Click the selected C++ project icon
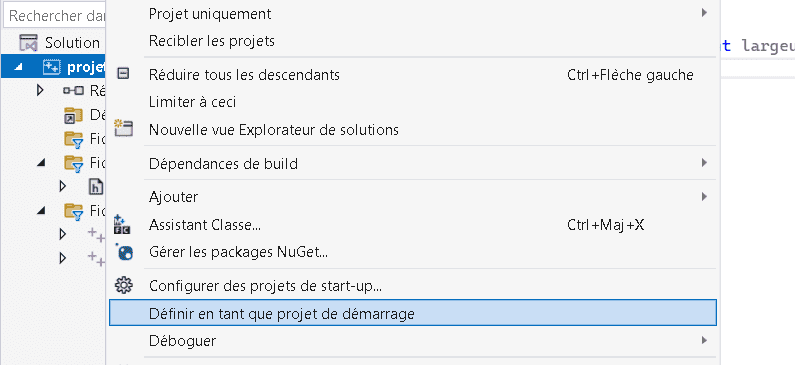 point(52,67)
